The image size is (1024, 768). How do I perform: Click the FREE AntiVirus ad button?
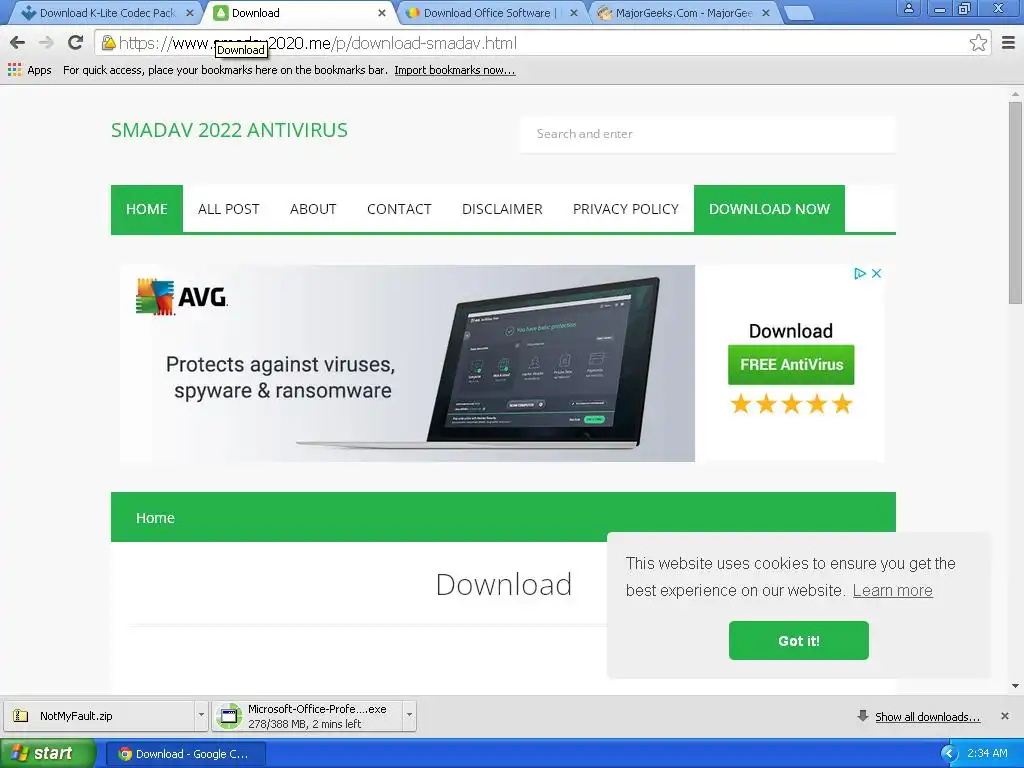(x=791, y=364)
